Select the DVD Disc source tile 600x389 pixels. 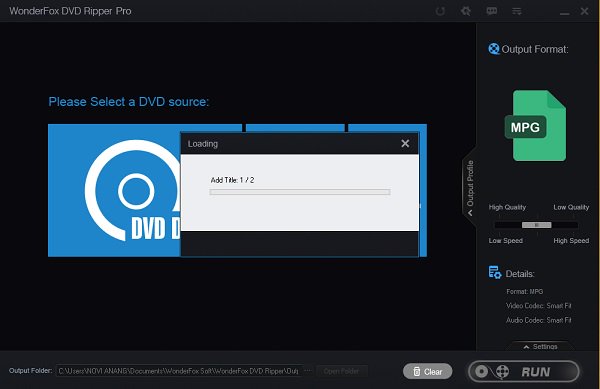click(x=114, y=190)
